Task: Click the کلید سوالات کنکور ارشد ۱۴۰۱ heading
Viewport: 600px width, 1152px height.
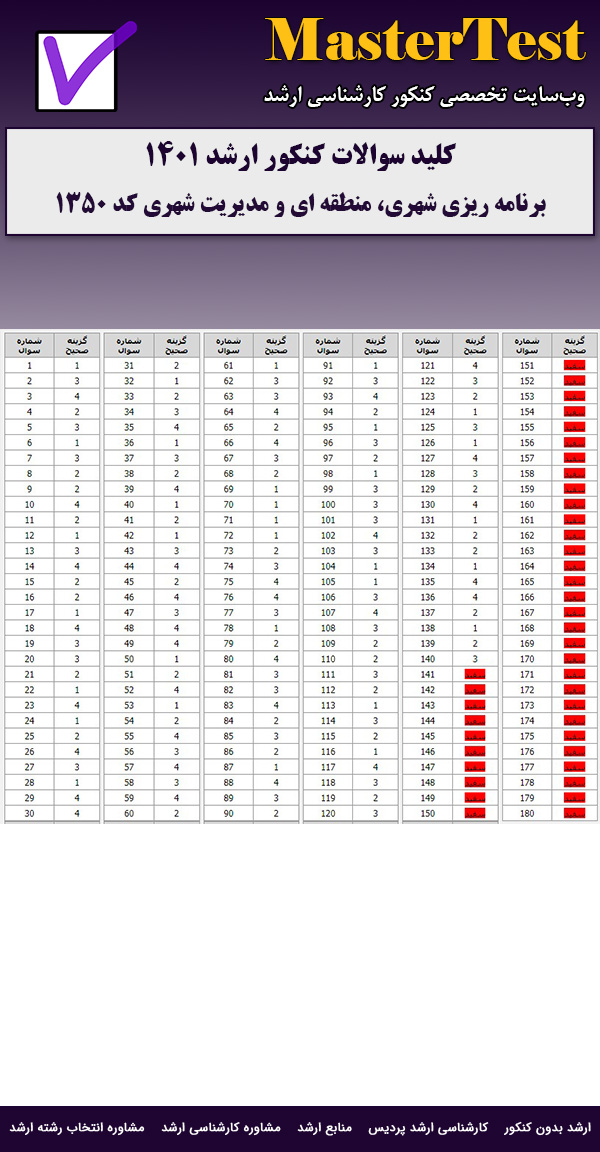Action: click(x=300, y=156)
